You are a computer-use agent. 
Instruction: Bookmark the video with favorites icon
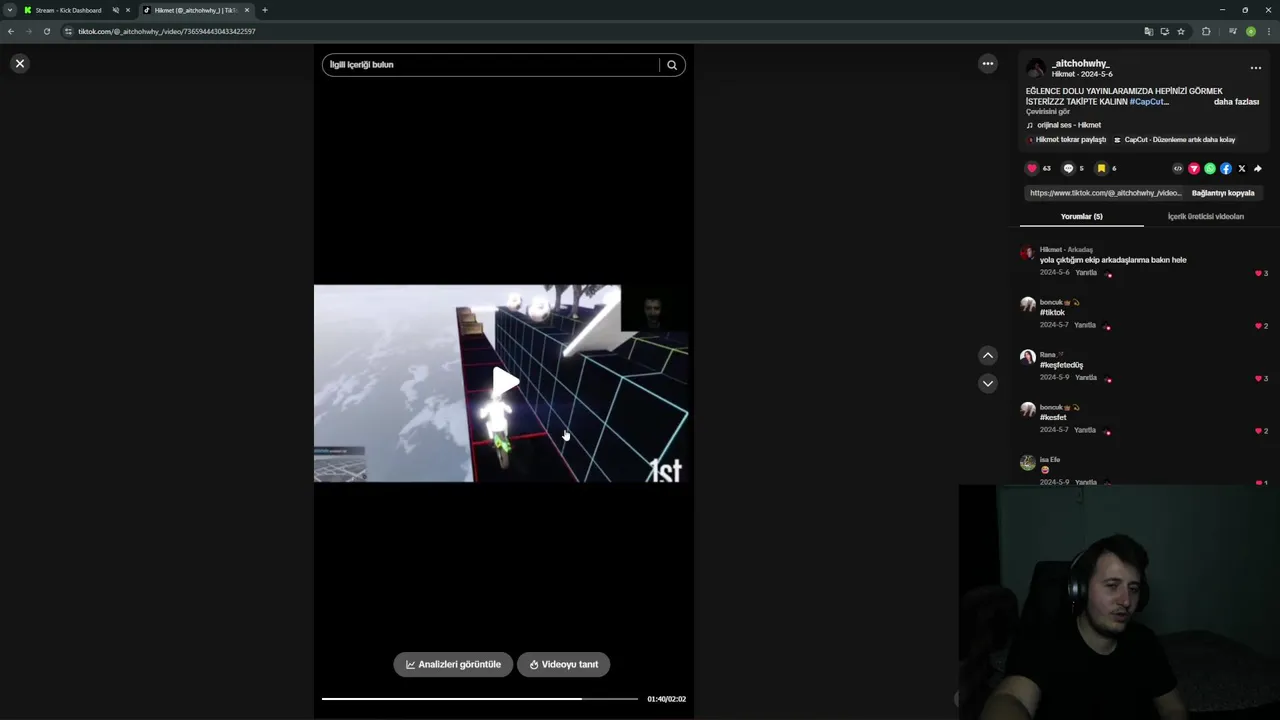(x=1101, y=168)
